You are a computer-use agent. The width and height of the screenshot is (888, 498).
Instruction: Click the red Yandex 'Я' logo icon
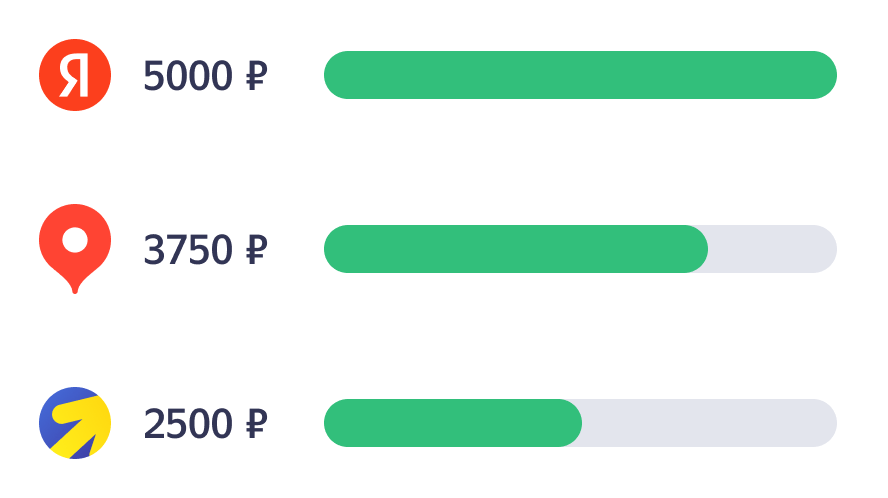[x=74, y=75]
